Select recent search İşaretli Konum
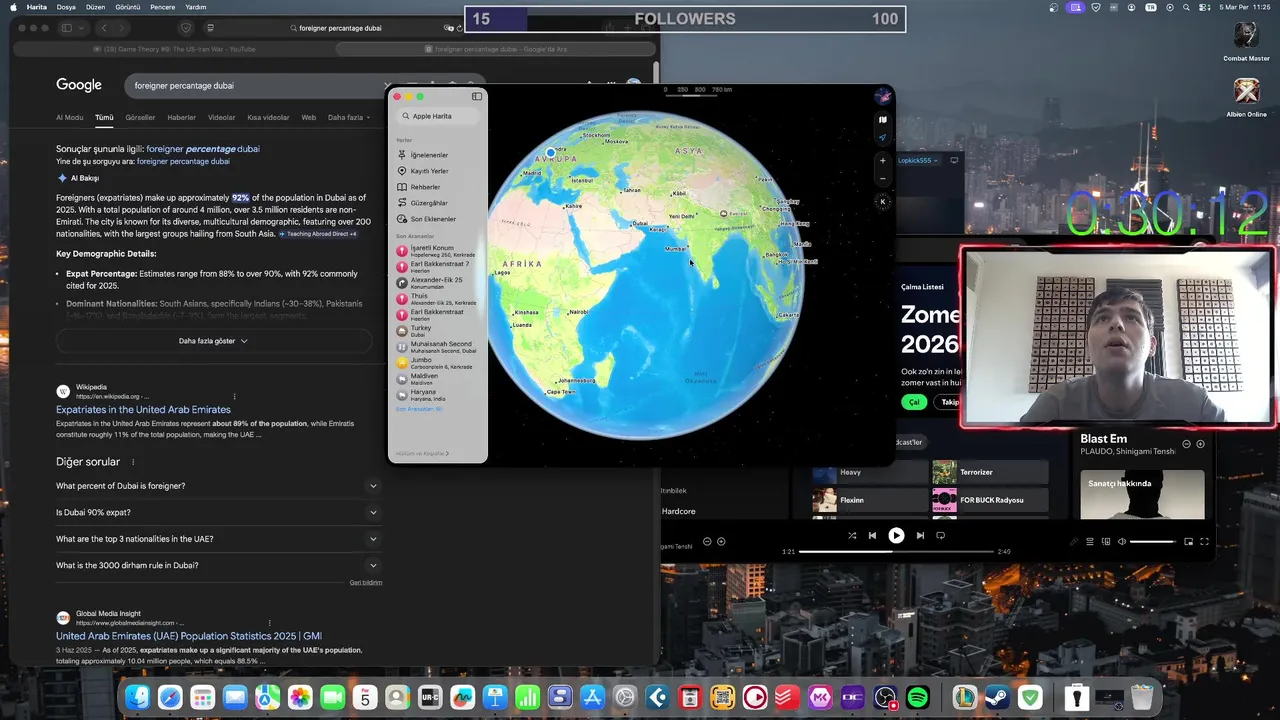 click(438, 251)
